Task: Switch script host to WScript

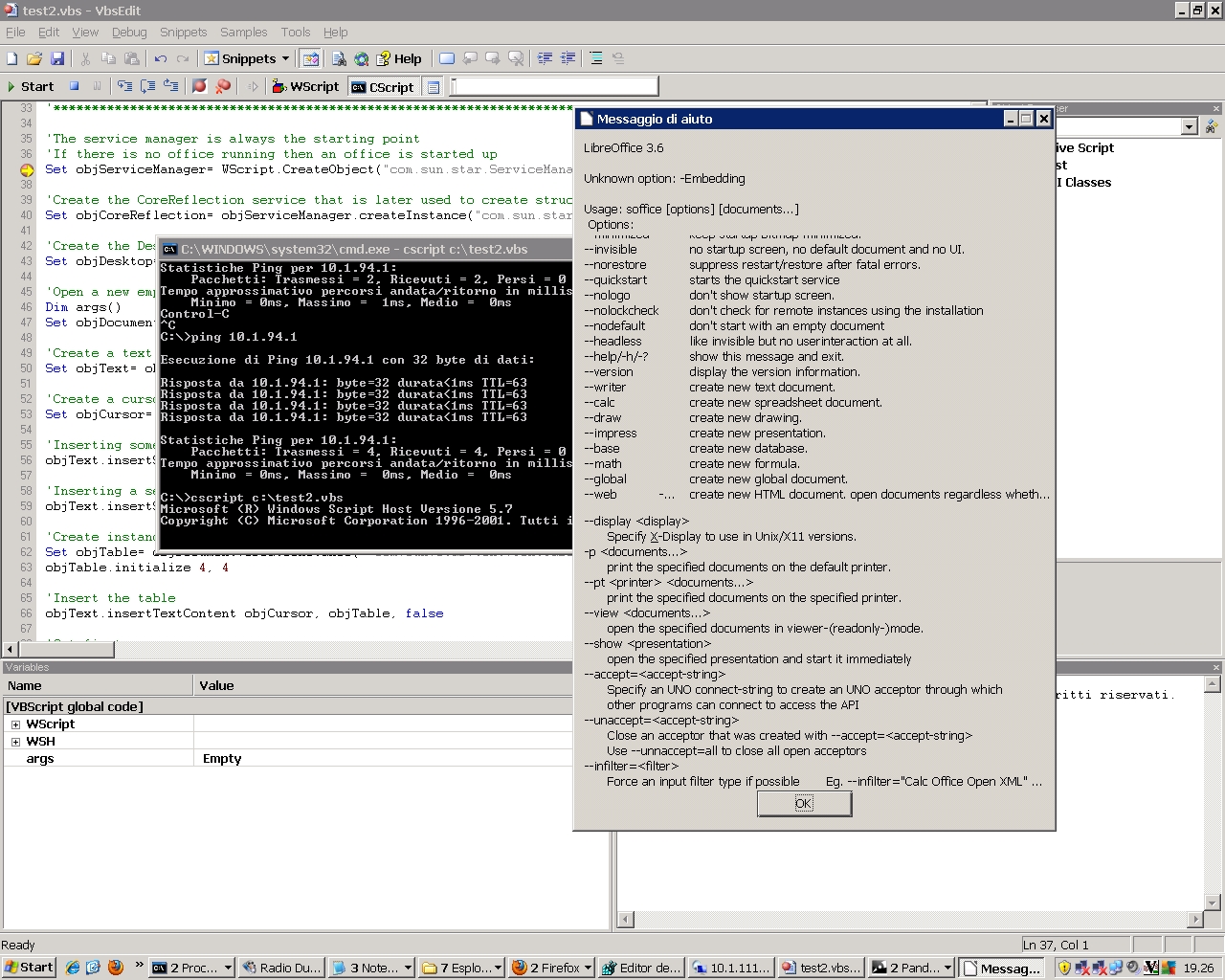Action: pos(305,86)
